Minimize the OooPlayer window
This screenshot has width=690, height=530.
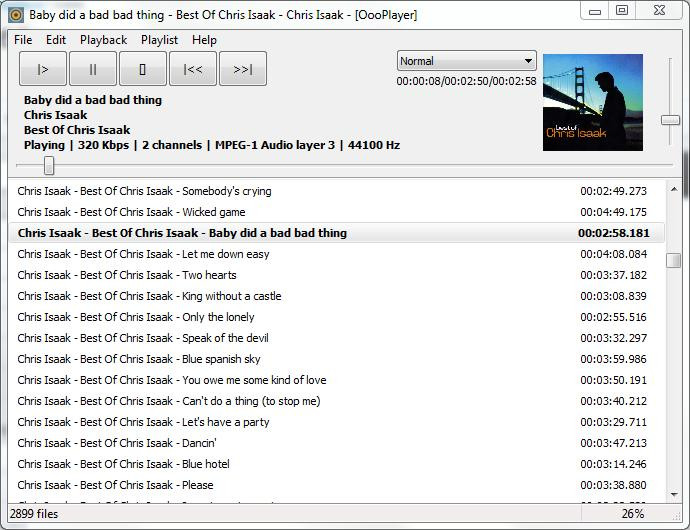(x=595, y=11)
